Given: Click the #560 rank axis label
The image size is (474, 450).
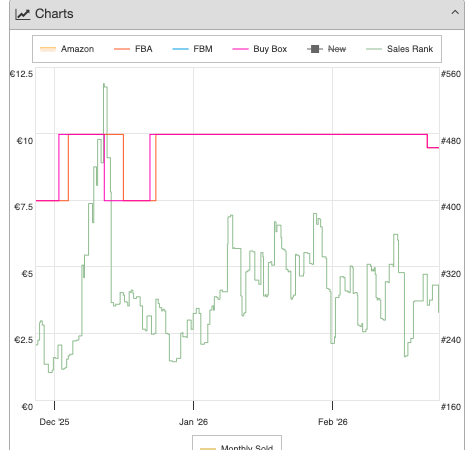Looking at the screenshot, I should point(451,74).
